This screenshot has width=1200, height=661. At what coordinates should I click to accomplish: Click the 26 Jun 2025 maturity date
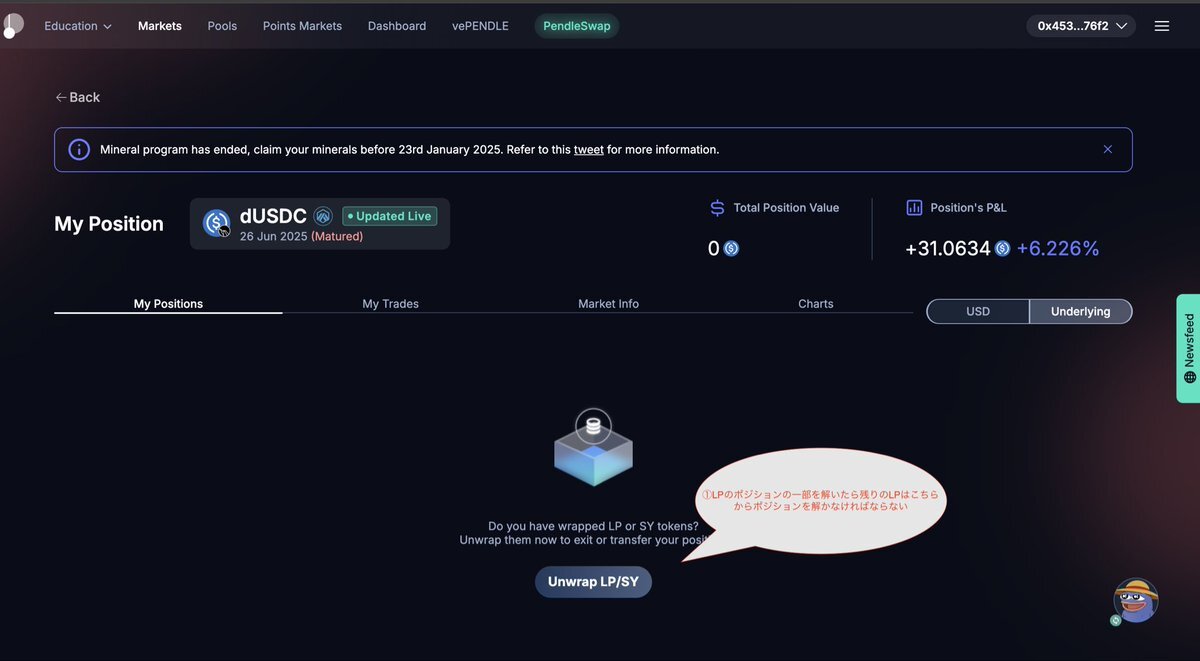[273, 237]
